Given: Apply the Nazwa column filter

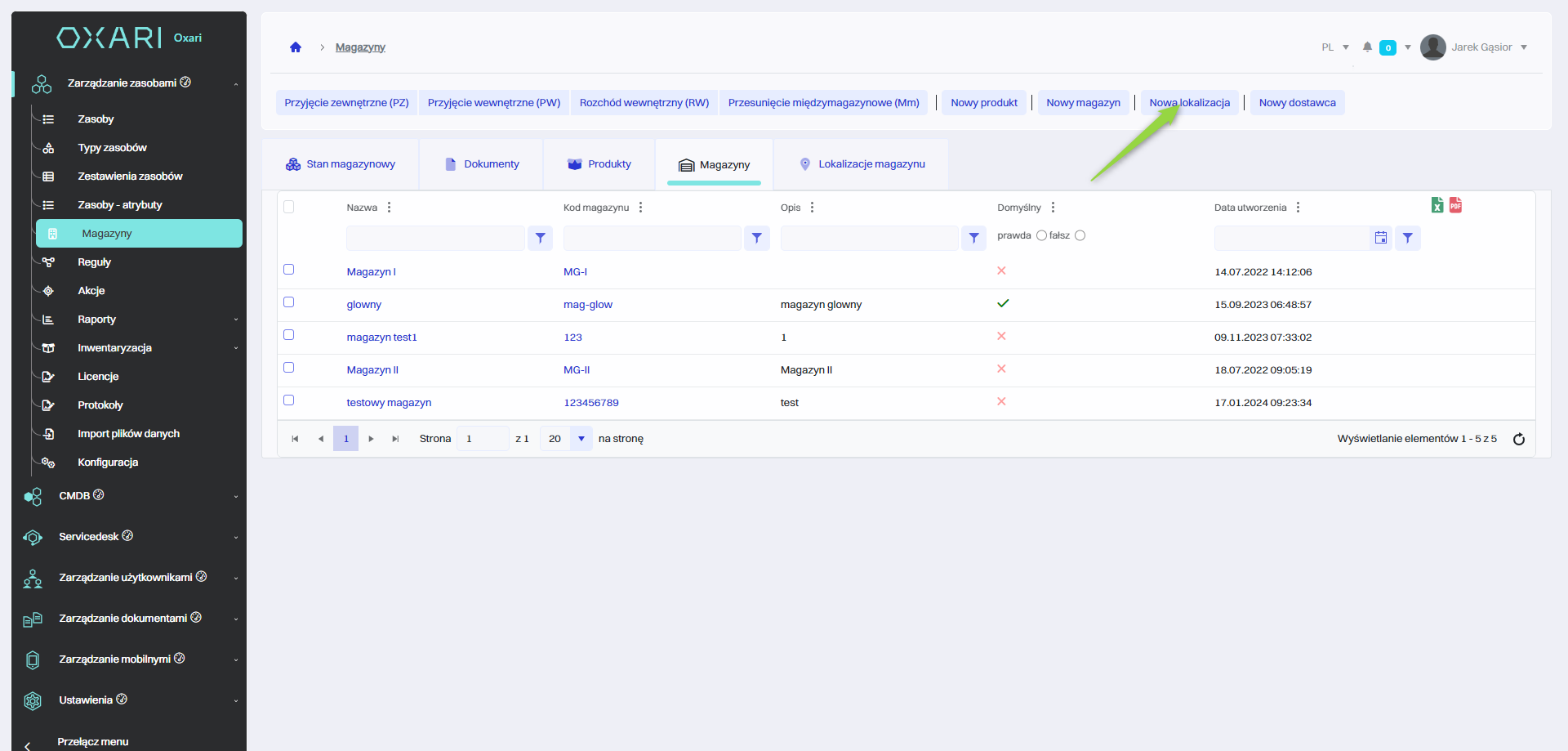Looking at the screenshot, I should click(540, 238).
